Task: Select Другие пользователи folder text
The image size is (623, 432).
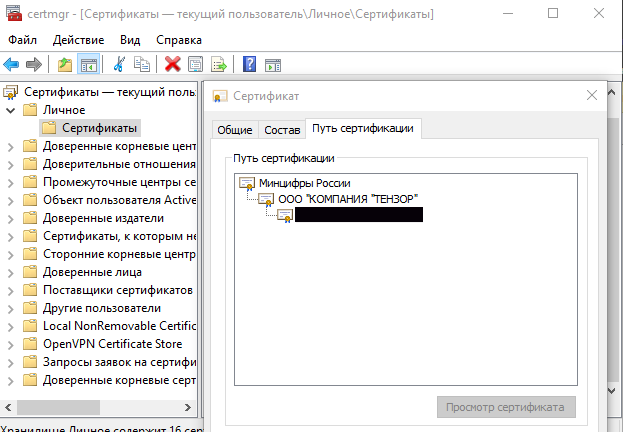Action: pyautogui.click(x=102, y=308)
